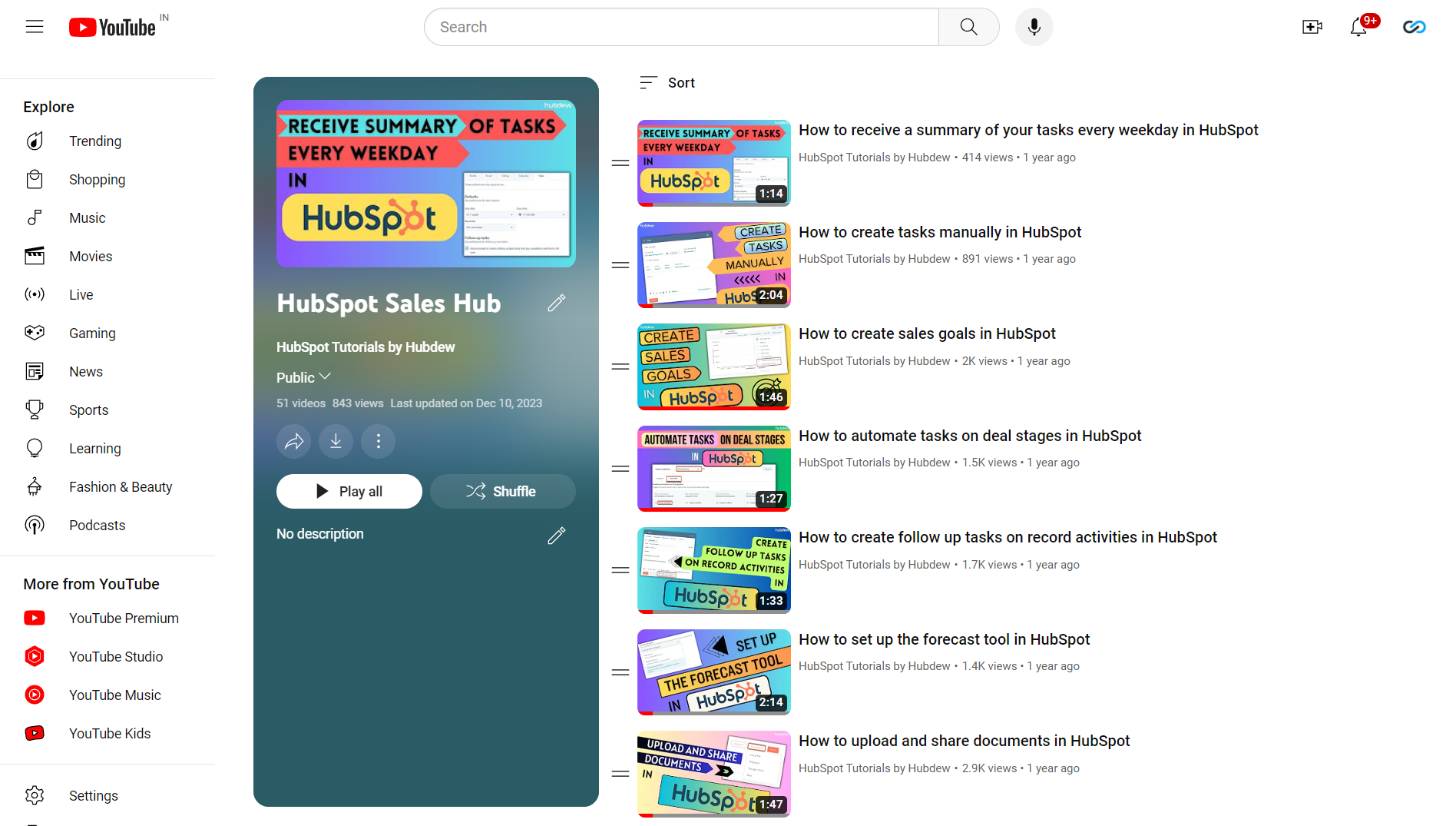Open 'upload and share documents' video title
This screenshot has width=1456, height=826.
point(964,741)
